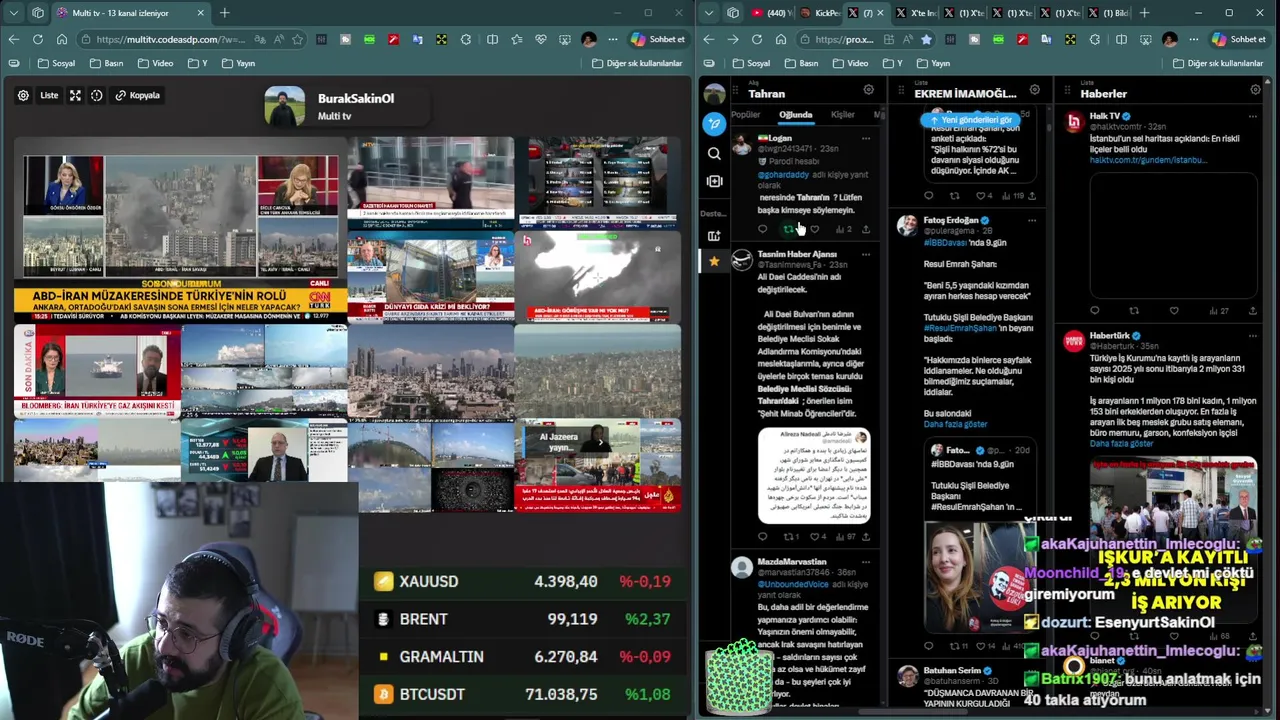Open Haberler column settings gear
This screenshot has width=1280, height=720.
(x=1255, y=90)
